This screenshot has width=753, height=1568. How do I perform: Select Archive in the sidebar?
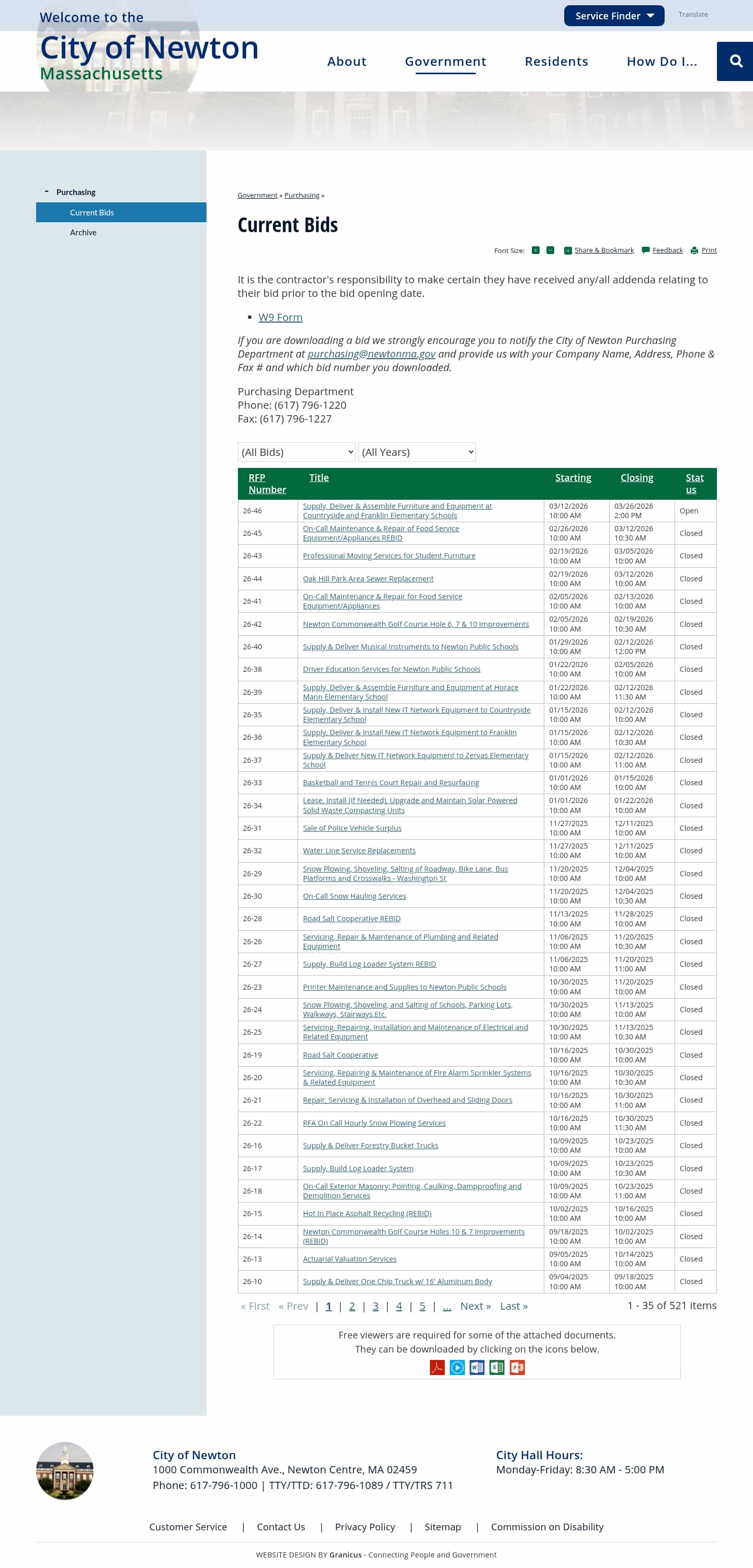pos(83,233)
